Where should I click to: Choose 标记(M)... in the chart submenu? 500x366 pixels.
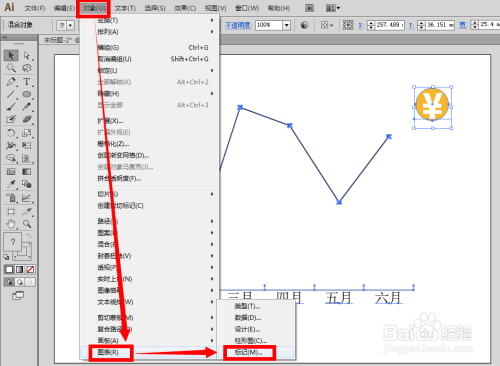[249, 352]
